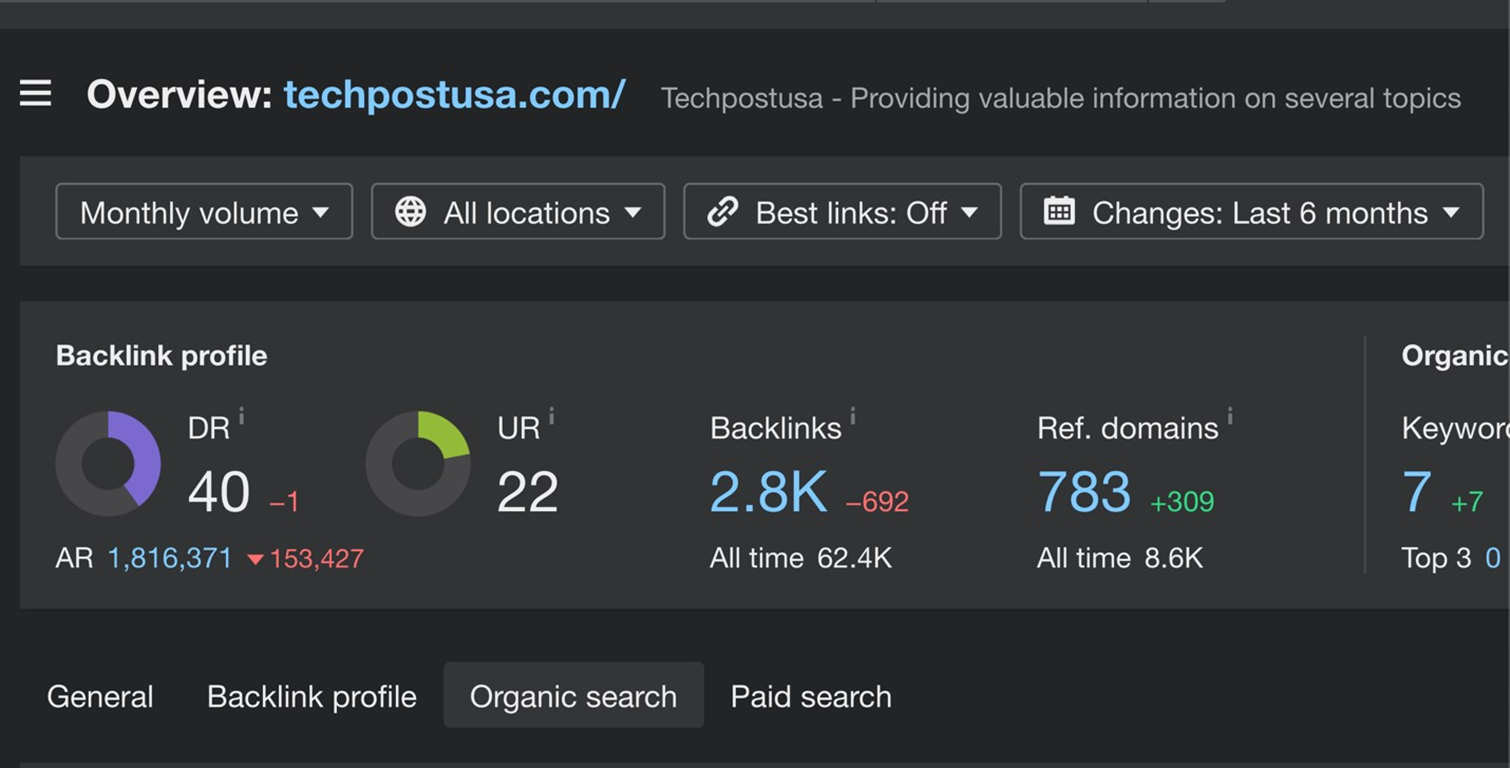Click the Backlink profile section heading
Image resolution: width=1510 pixels, height=768 pixels.
[162, 356]
